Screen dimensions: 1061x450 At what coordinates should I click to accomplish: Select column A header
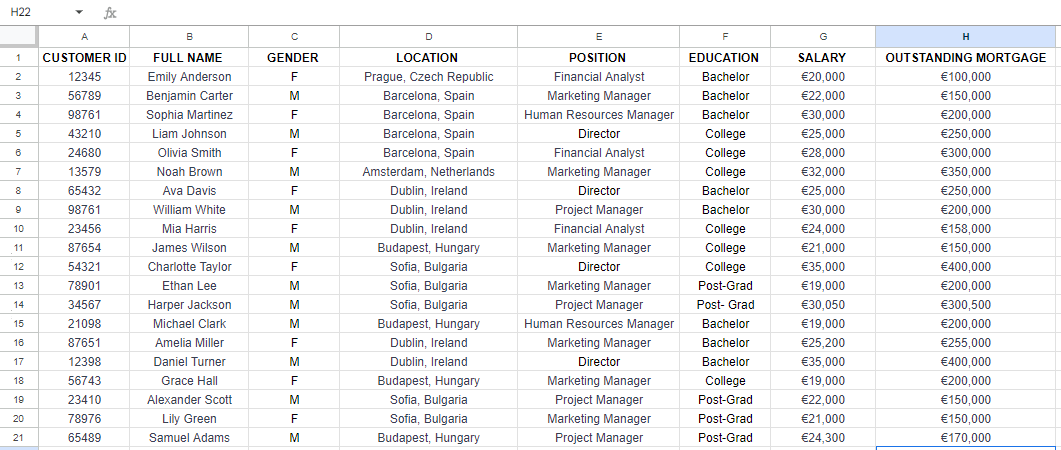(84, 36)
